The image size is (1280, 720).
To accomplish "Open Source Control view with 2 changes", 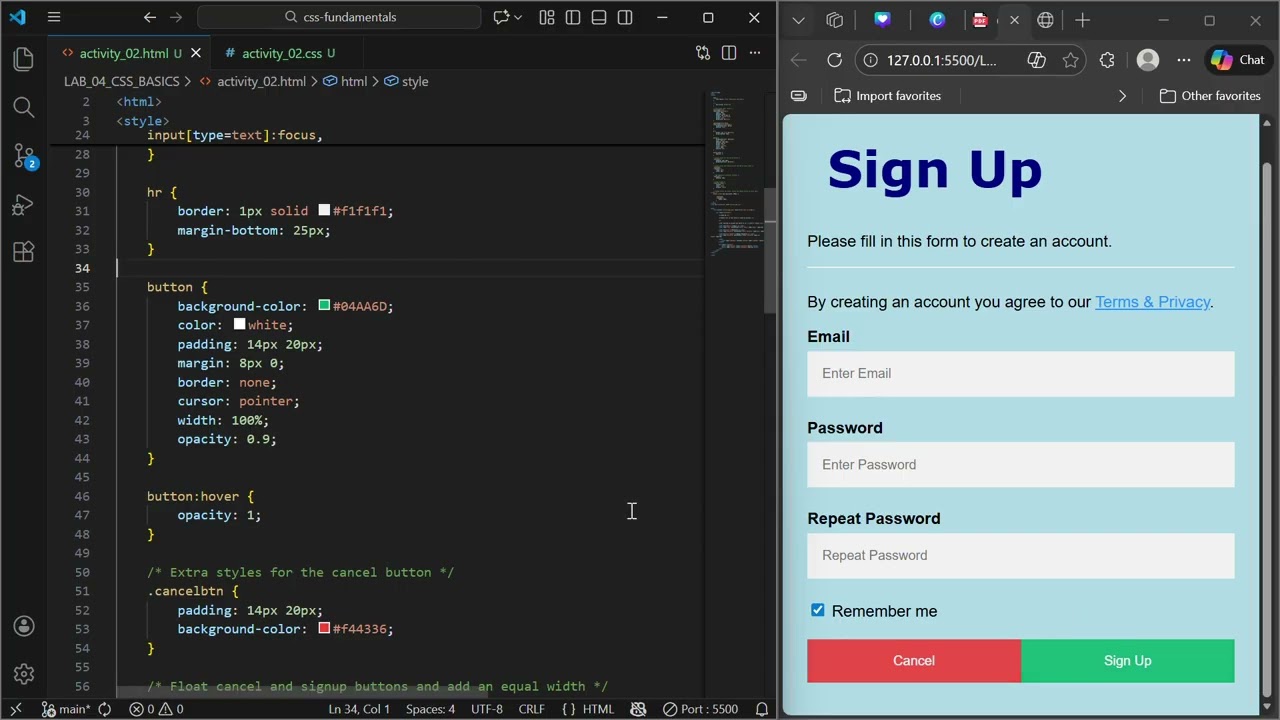I will click(24, 156).
